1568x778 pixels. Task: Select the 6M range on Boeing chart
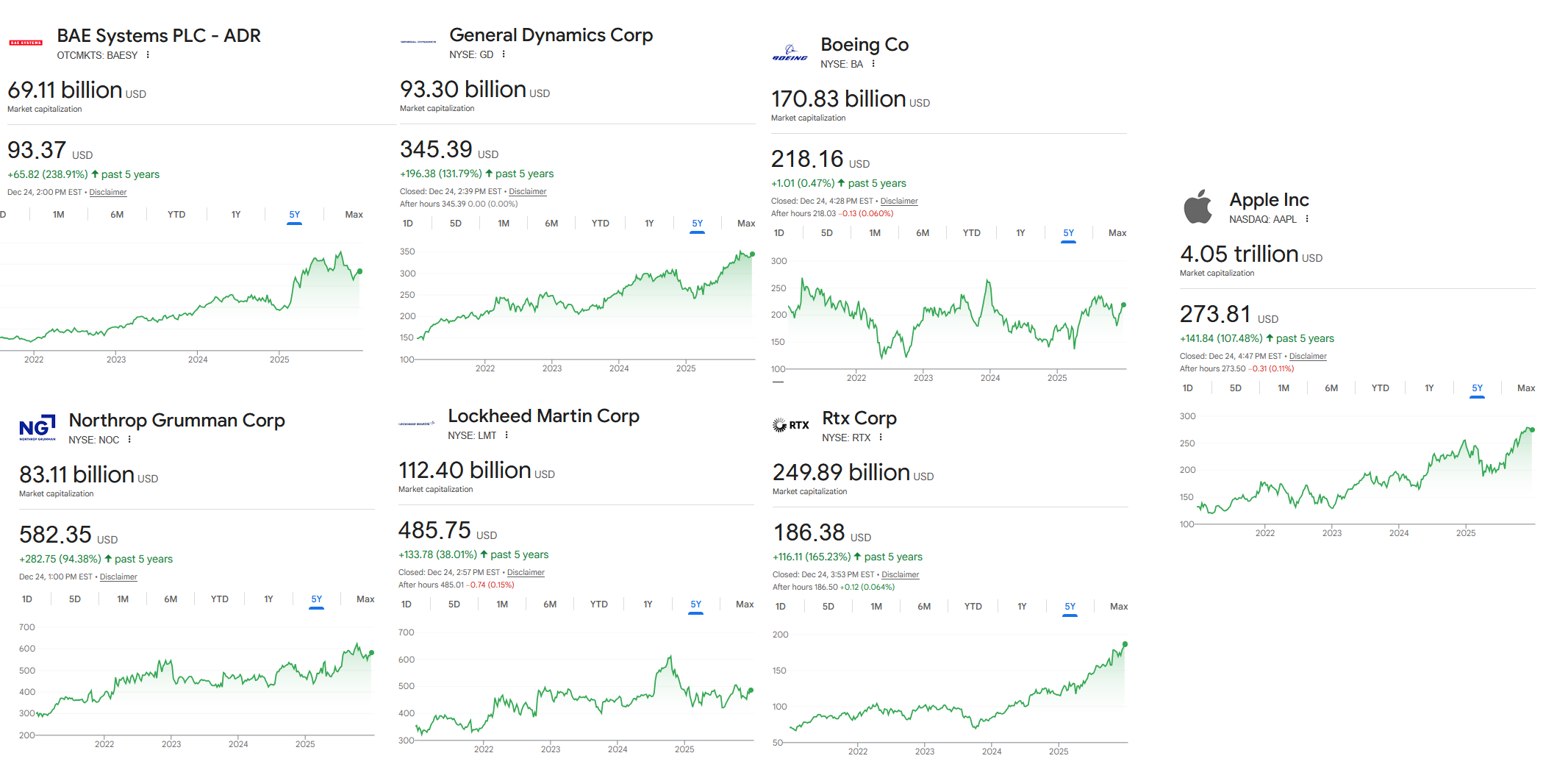pos(923,233)
